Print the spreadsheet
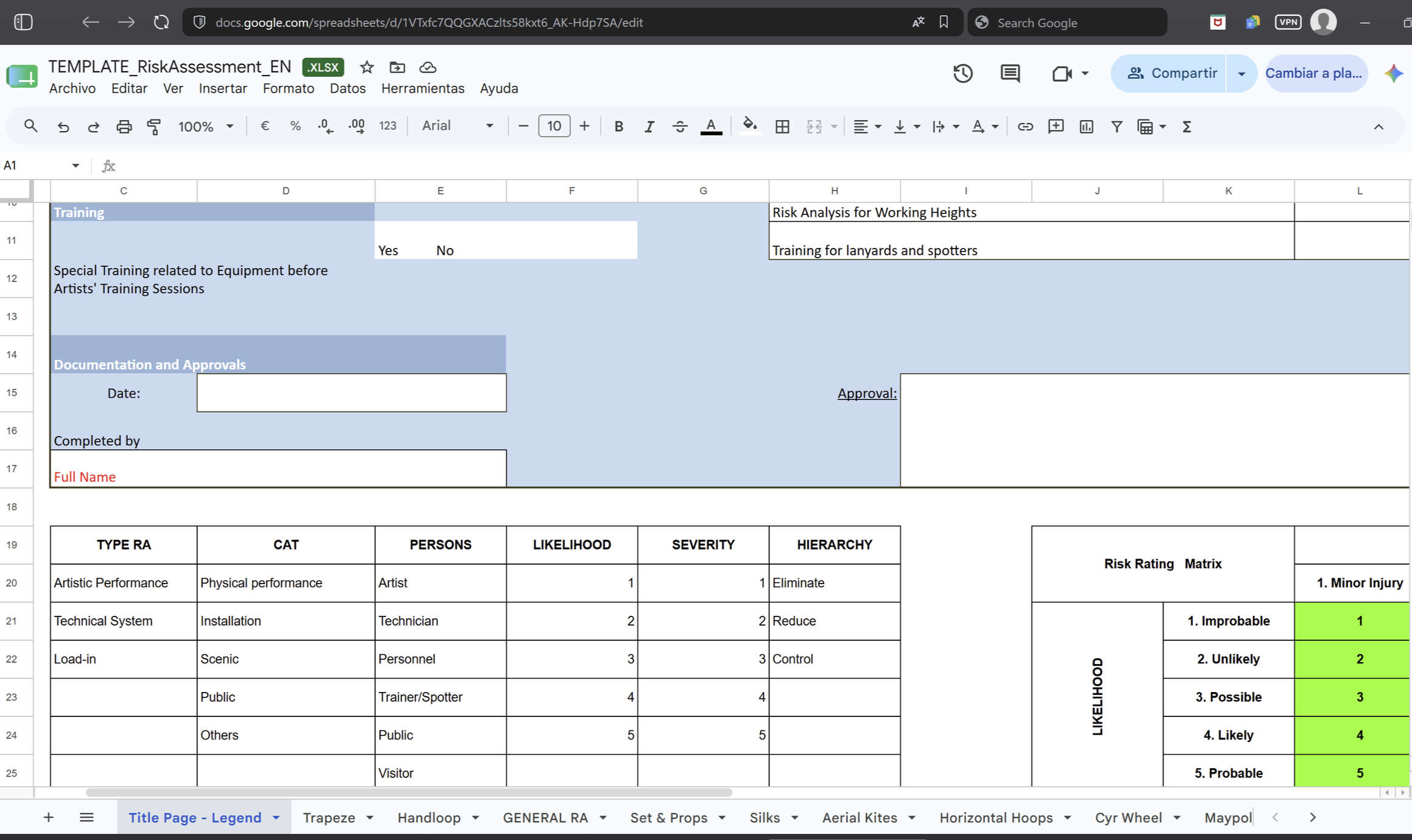Image resolution: width=1412 pixels, height=840 pixels. (124, 126)
